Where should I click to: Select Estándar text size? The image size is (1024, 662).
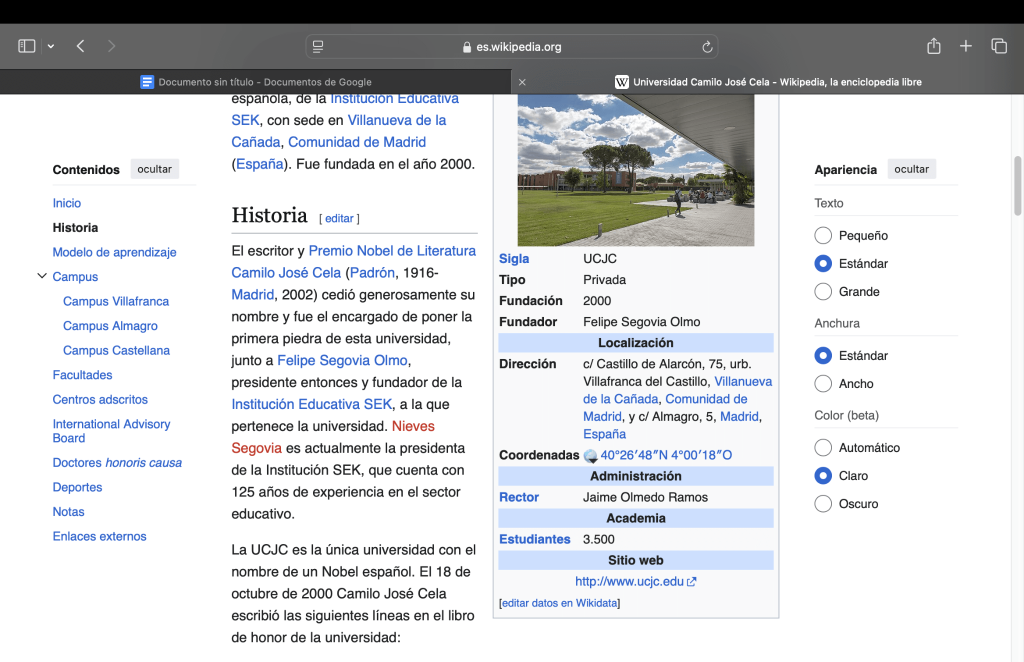823,263
